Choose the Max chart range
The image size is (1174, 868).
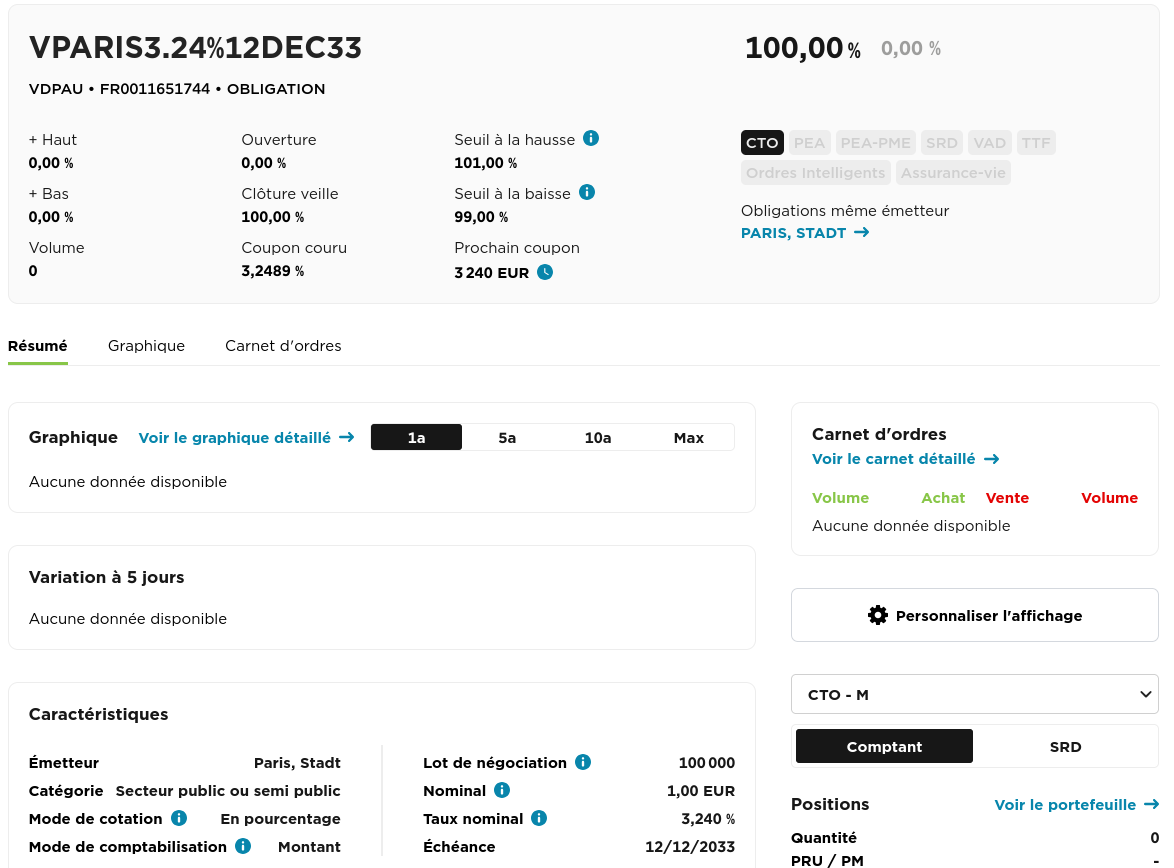689,437
